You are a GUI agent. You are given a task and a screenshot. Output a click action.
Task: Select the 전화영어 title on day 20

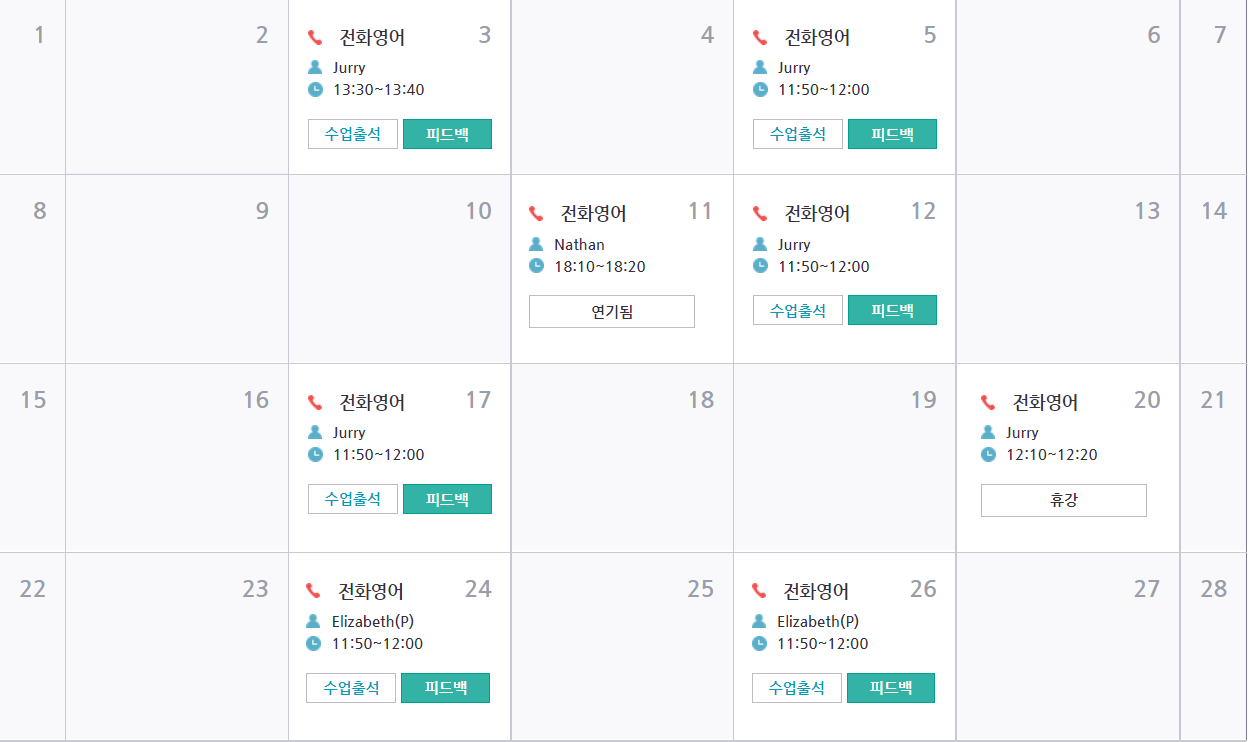(x=1046, y=402)
